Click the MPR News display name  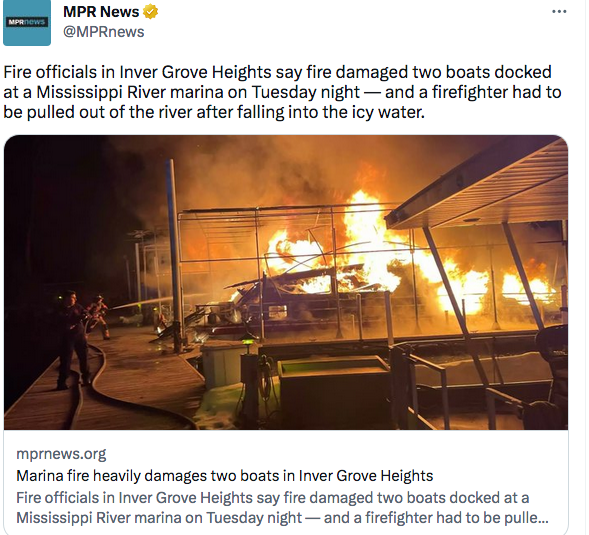coord(101,12)
